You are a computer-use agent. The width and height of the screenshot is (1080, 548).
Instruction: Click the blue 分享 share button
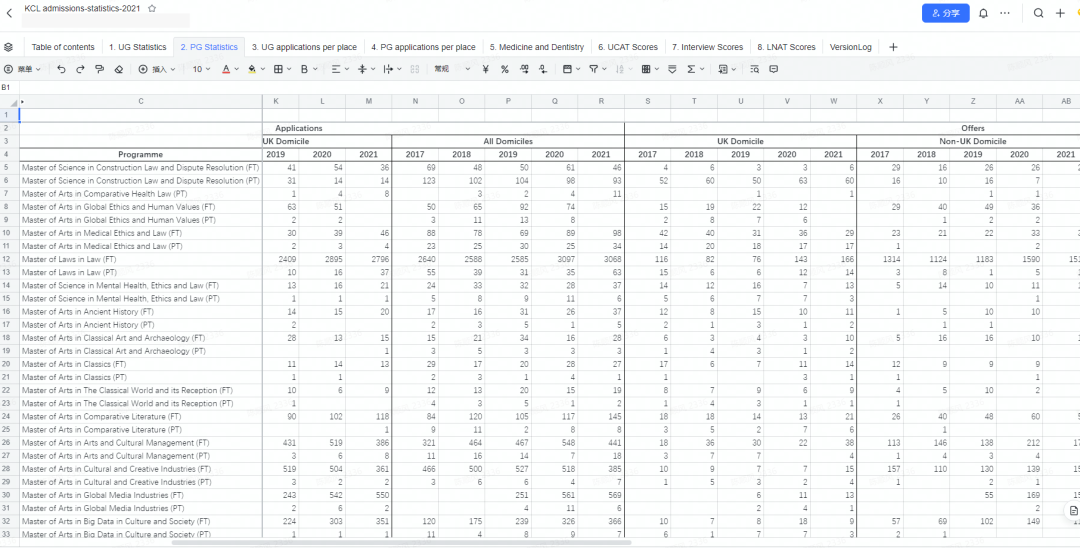[946, 13]
